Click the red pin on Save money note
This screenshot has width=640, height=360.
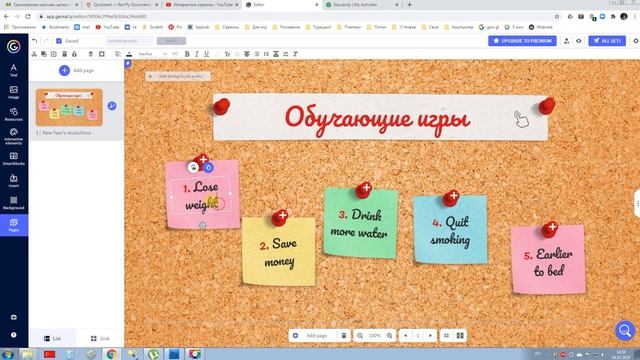click(280, 217)
